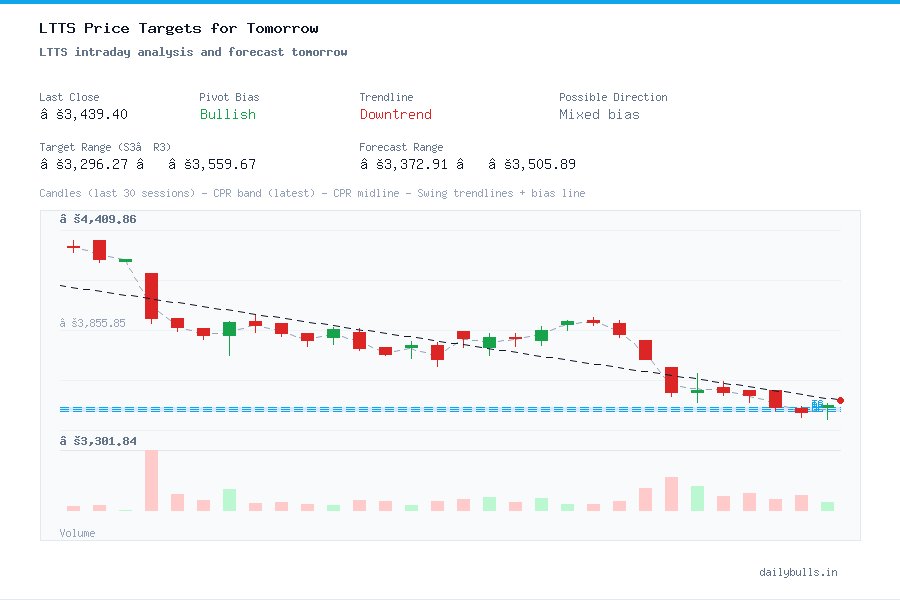Viewport: 900px width, 600px height.
Task: Toggle the Volume section display
Action: [x=77, y=532]
